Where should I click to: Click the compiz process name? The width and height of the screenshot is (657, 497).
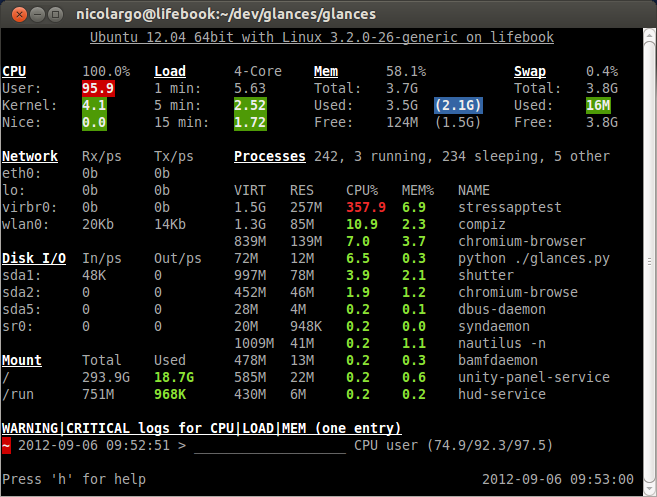point(481,224)
